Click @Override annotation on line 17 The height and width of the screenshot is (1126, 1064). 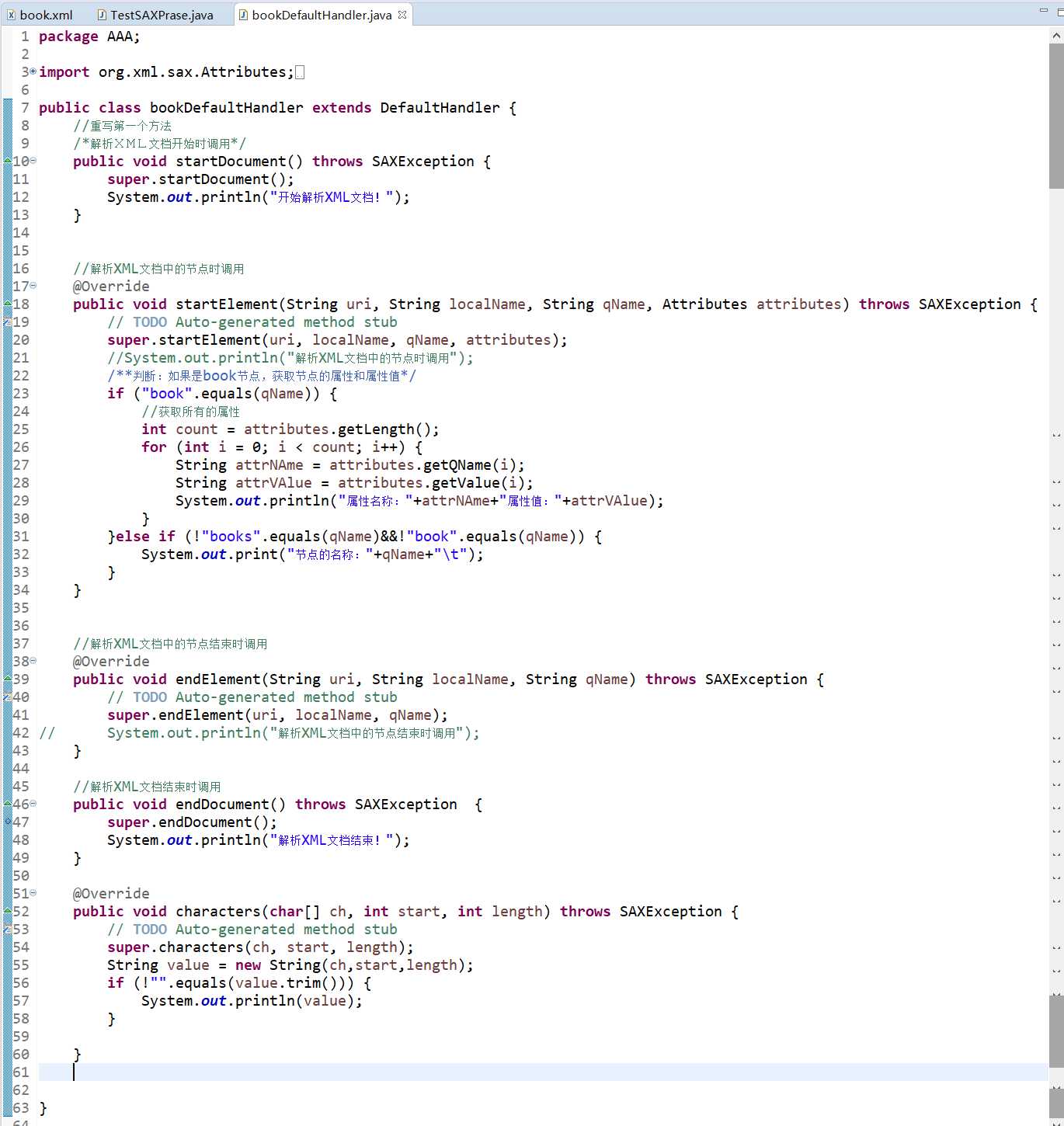click(x=111, y=287)
